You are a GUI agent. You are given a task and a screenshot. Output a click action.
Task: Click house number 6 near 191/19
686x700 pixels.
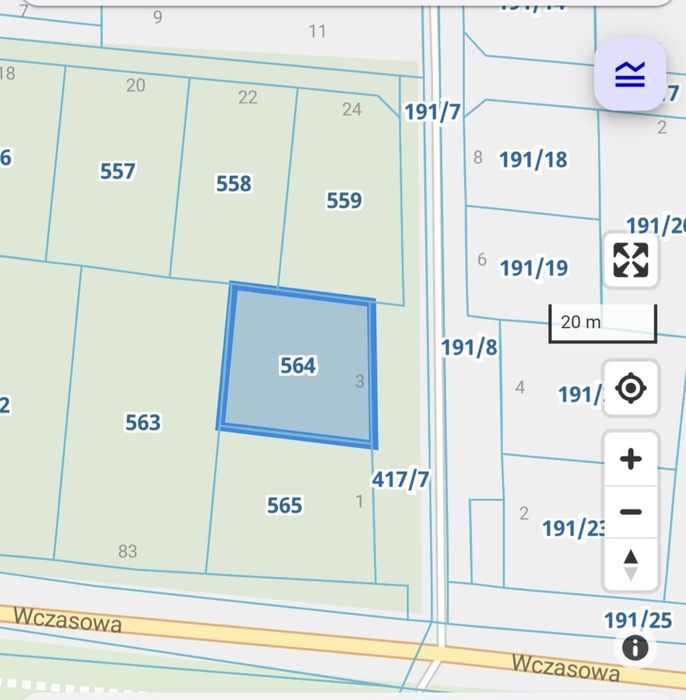[x=482, y=259]
